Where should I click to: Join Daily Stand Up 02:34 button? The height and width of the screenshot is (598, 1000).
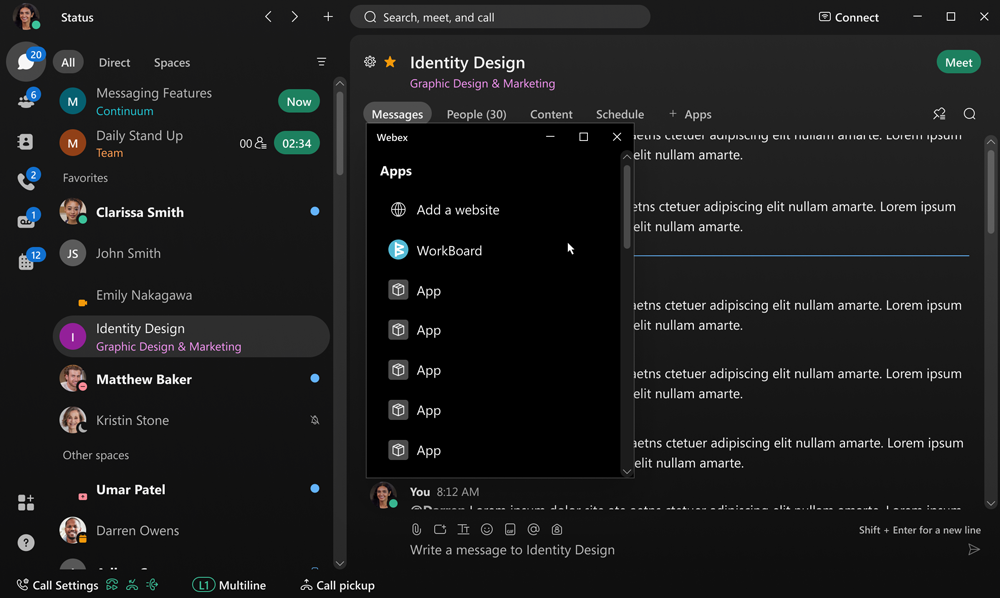297,143
